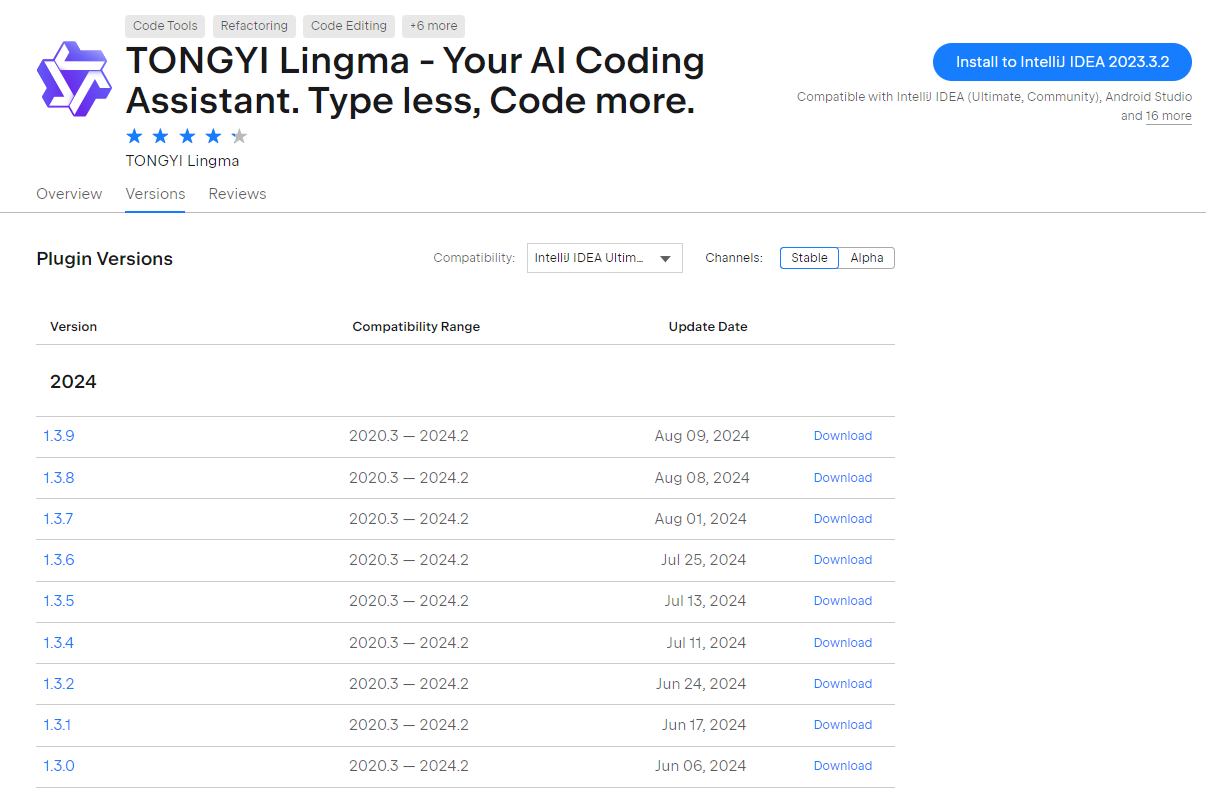Click Install to IntelliJ IDEA 2023.3.2 button
The height and width of the screenshot is (807, 1206).
point(1062,62)
